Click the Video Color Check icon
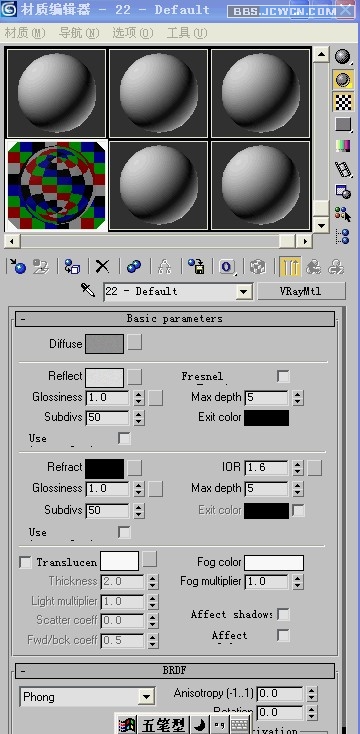 tap(343, 147)
